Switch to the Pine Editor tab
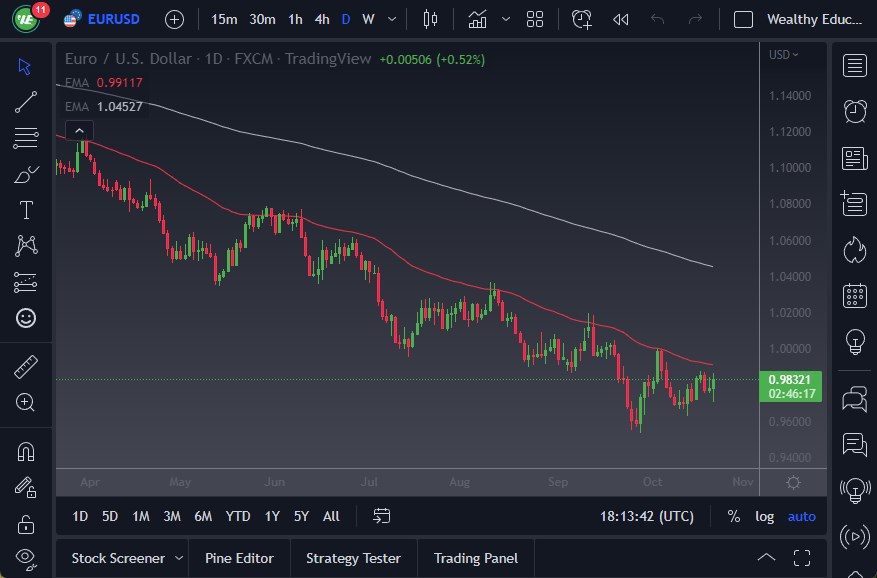The image size is (877, 578). pos(239,558)
